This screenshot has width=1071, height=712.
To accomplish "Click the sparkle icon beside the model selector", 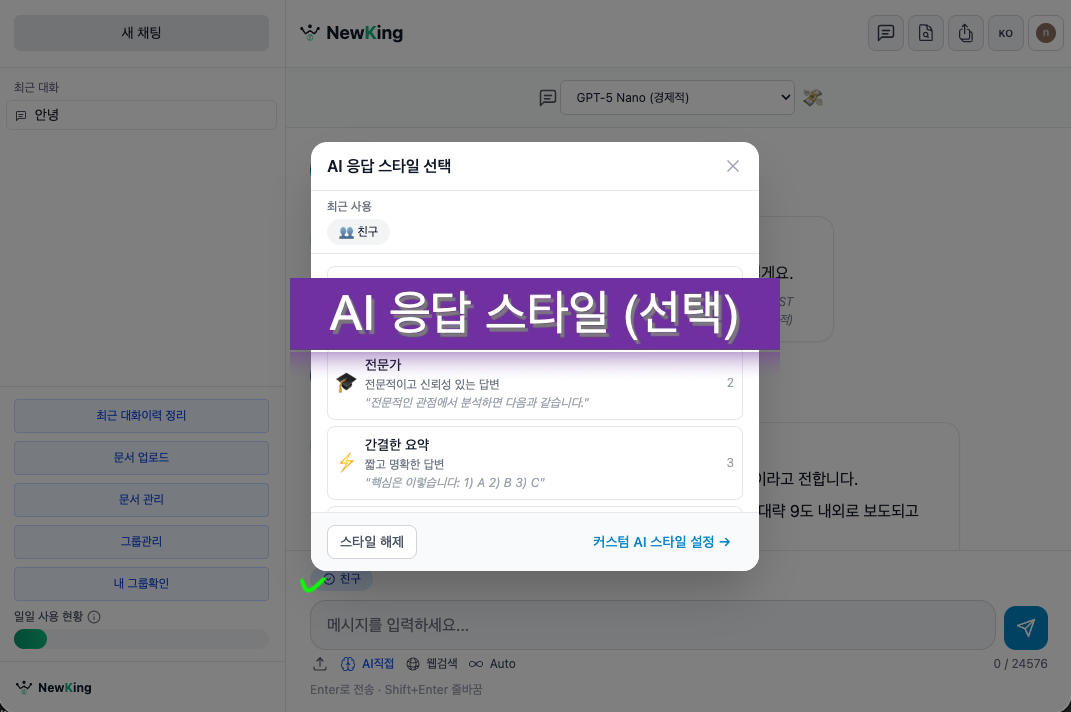I will [812, 97].
